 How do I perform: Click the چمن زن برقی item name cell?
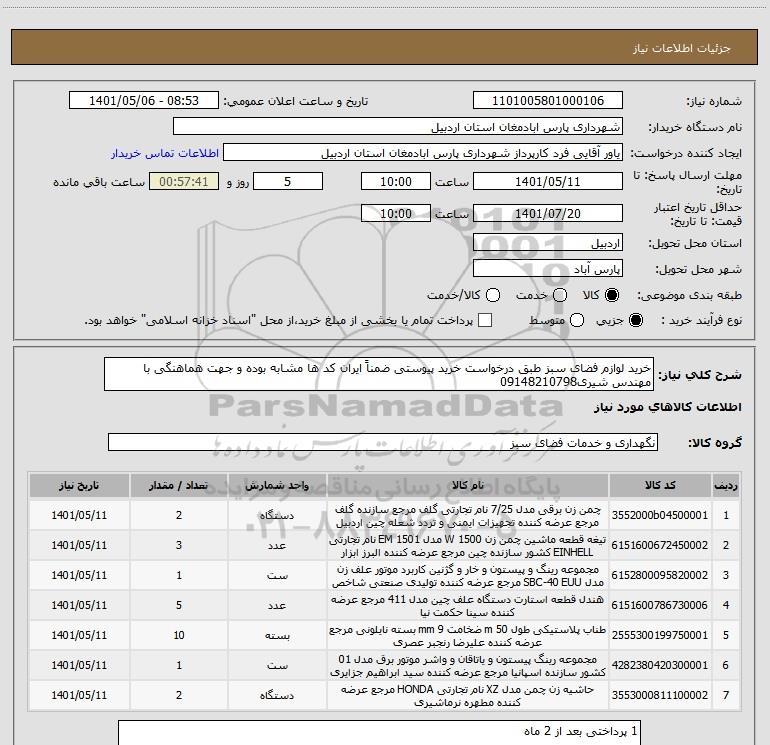468,516
